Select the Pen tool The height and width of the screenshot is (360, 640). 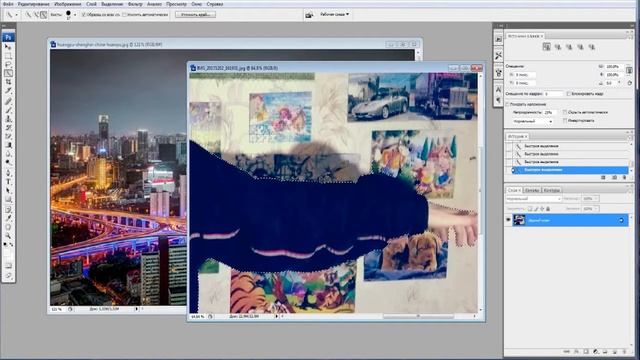8,173
